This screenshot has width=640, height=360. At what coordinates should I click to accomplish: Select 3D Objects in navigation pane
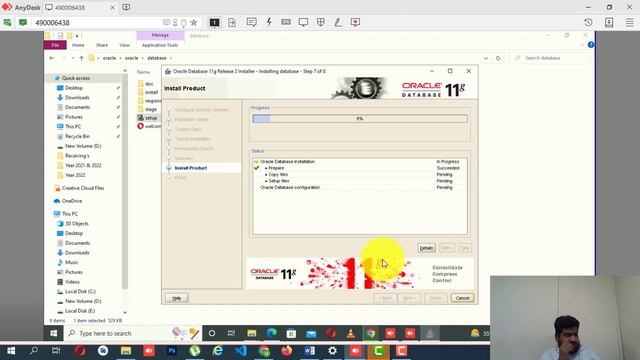coord(77,224)
